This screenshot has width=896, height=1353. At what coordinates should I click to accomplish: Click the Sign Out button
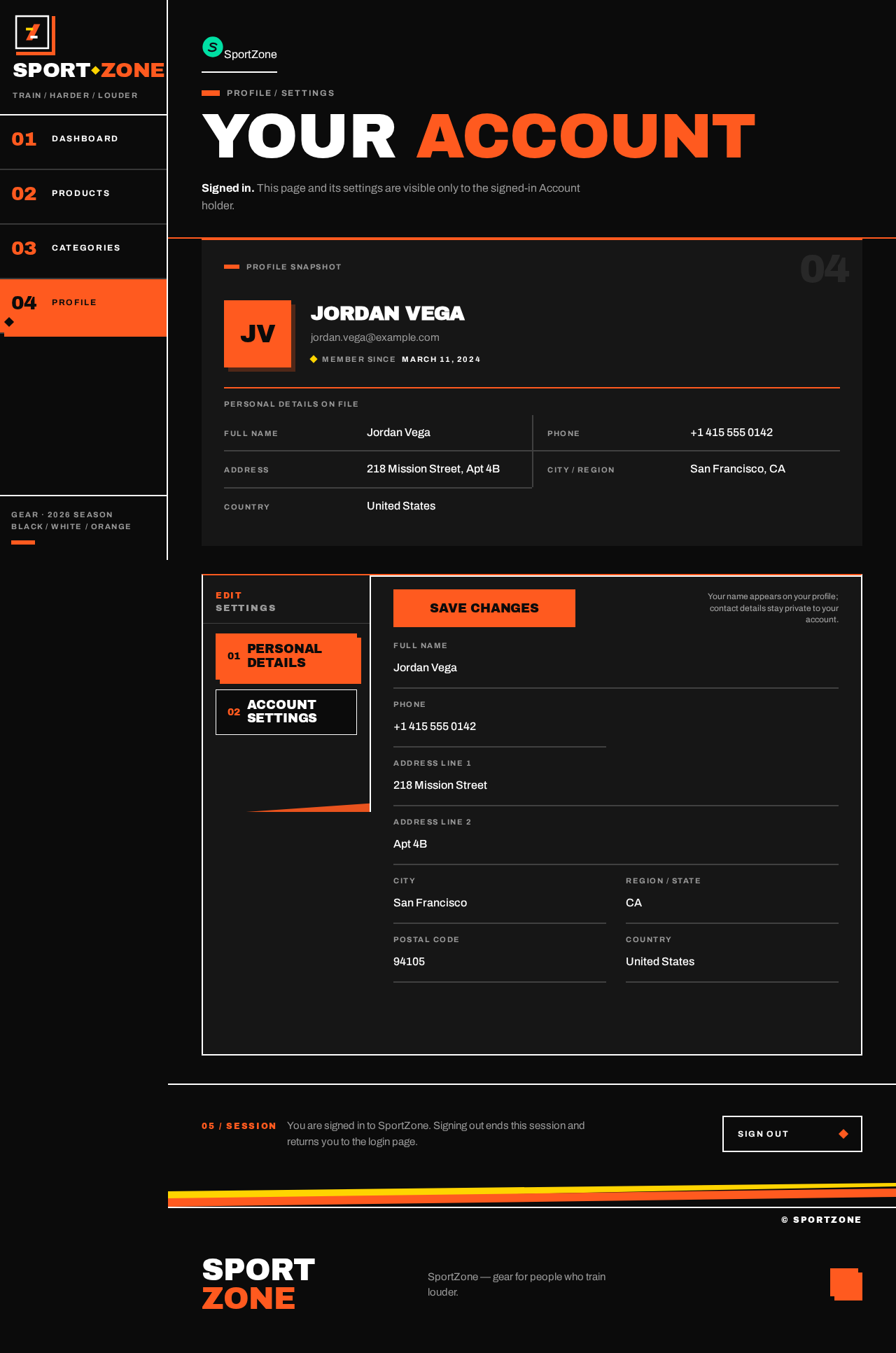(792, 1134)
